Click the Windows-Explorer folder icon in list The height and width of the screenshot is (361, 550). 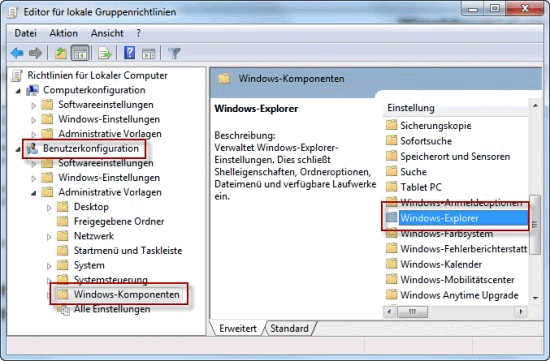point(391,218)
